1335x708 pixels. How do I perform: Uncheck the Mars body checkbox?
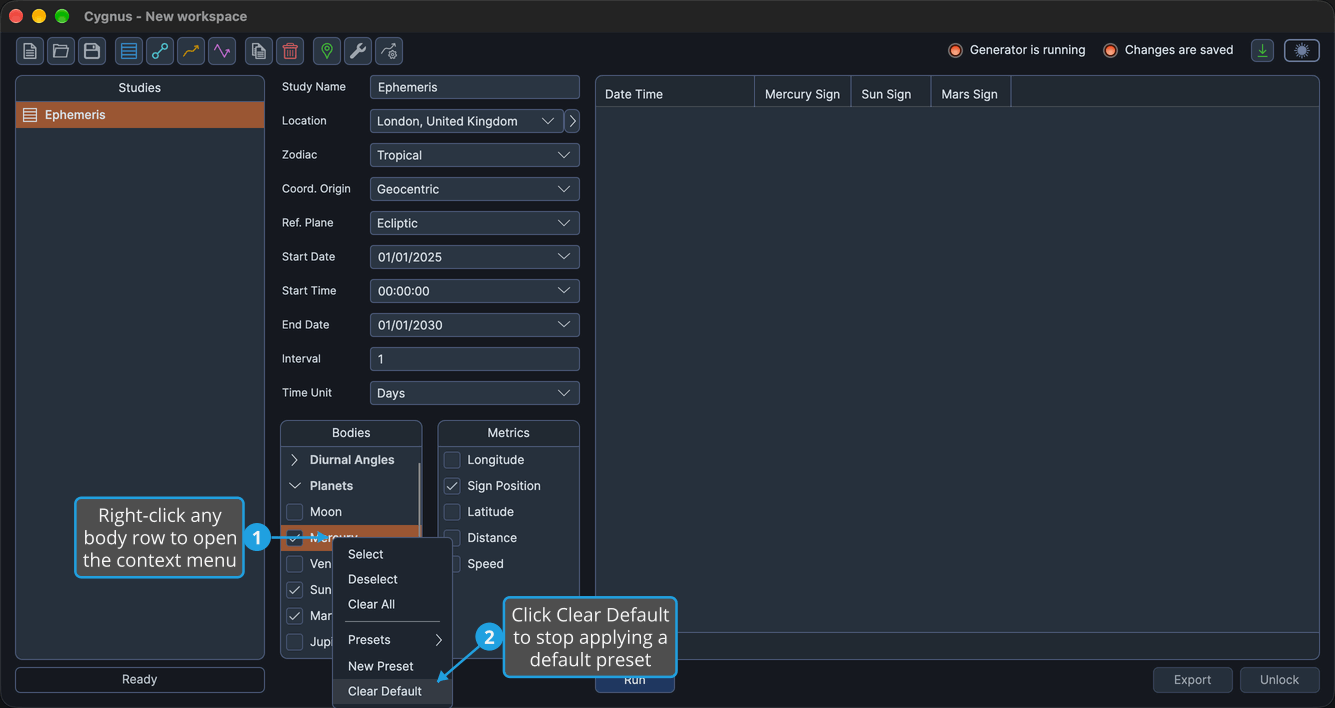pos(295,616)
